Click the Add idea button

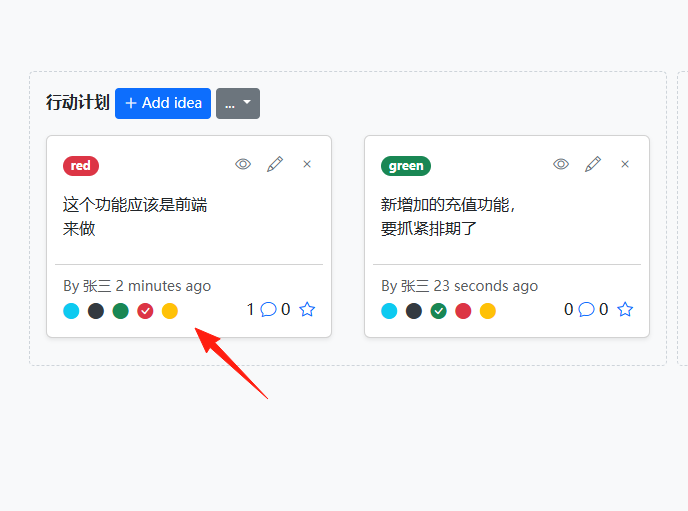click(163, 104)
